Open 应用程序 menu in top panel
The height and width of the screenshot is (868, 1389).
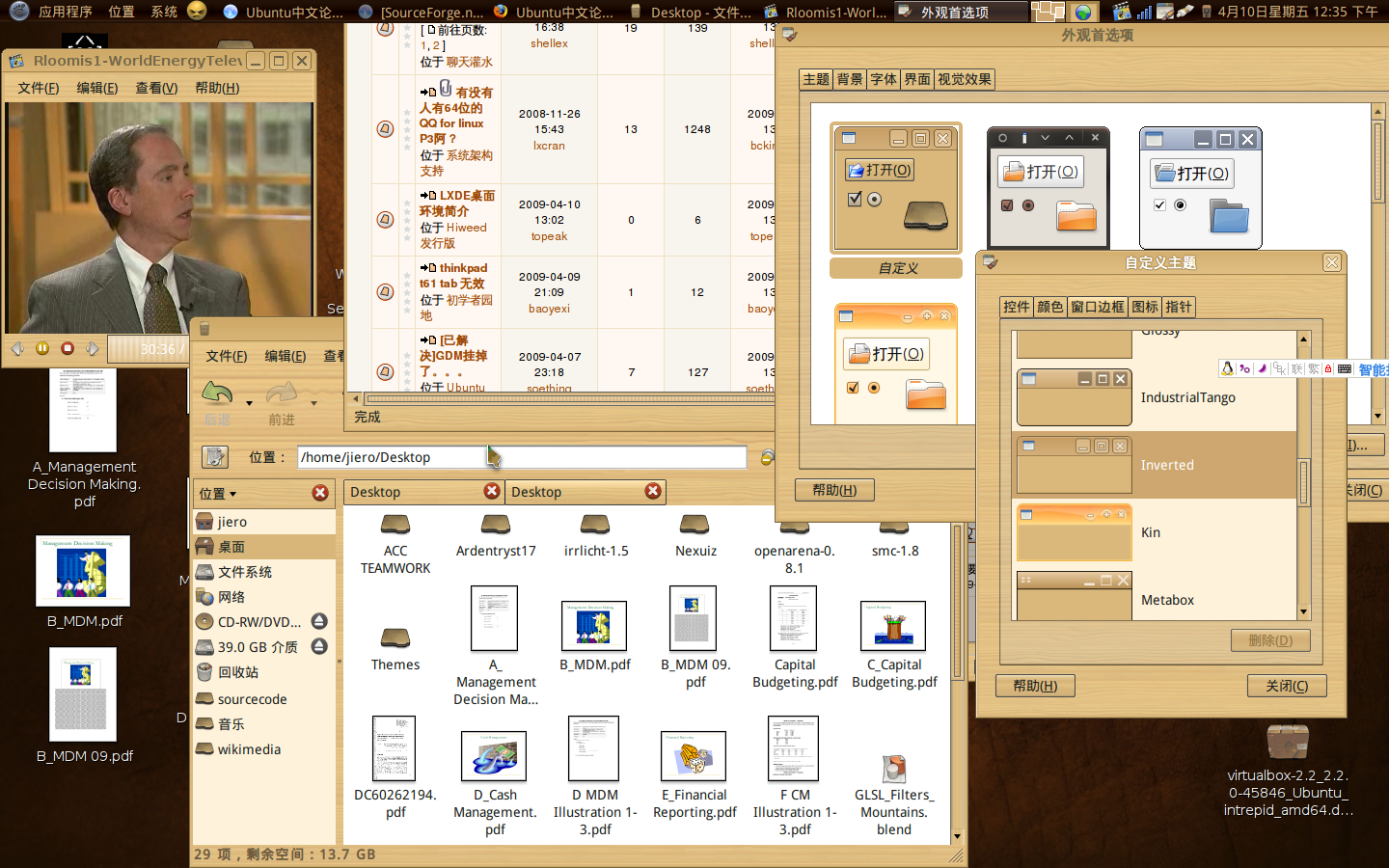click(66, 12)
